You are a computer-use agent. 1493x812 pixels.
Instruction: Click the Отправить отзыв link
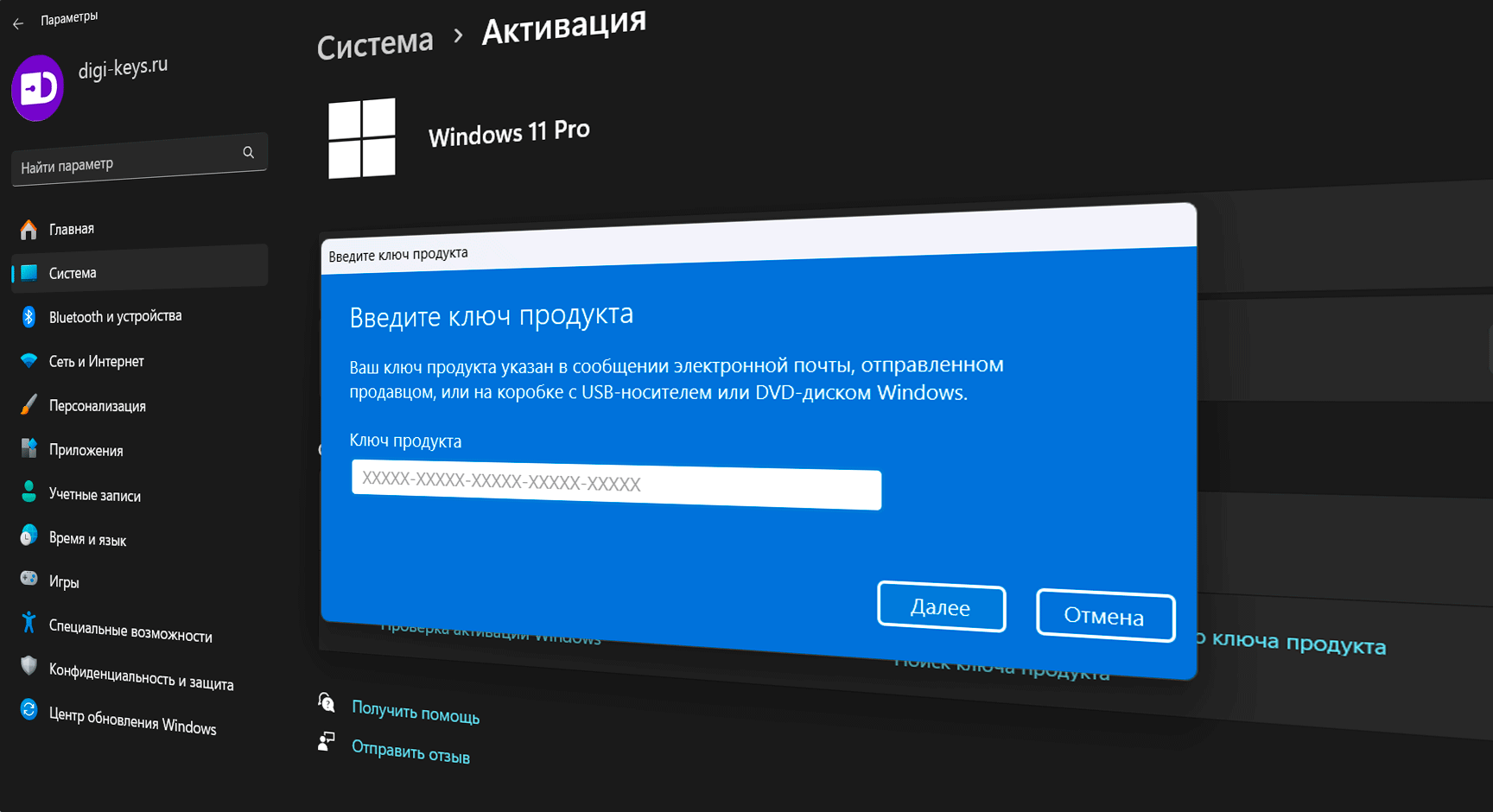(410, 755)
